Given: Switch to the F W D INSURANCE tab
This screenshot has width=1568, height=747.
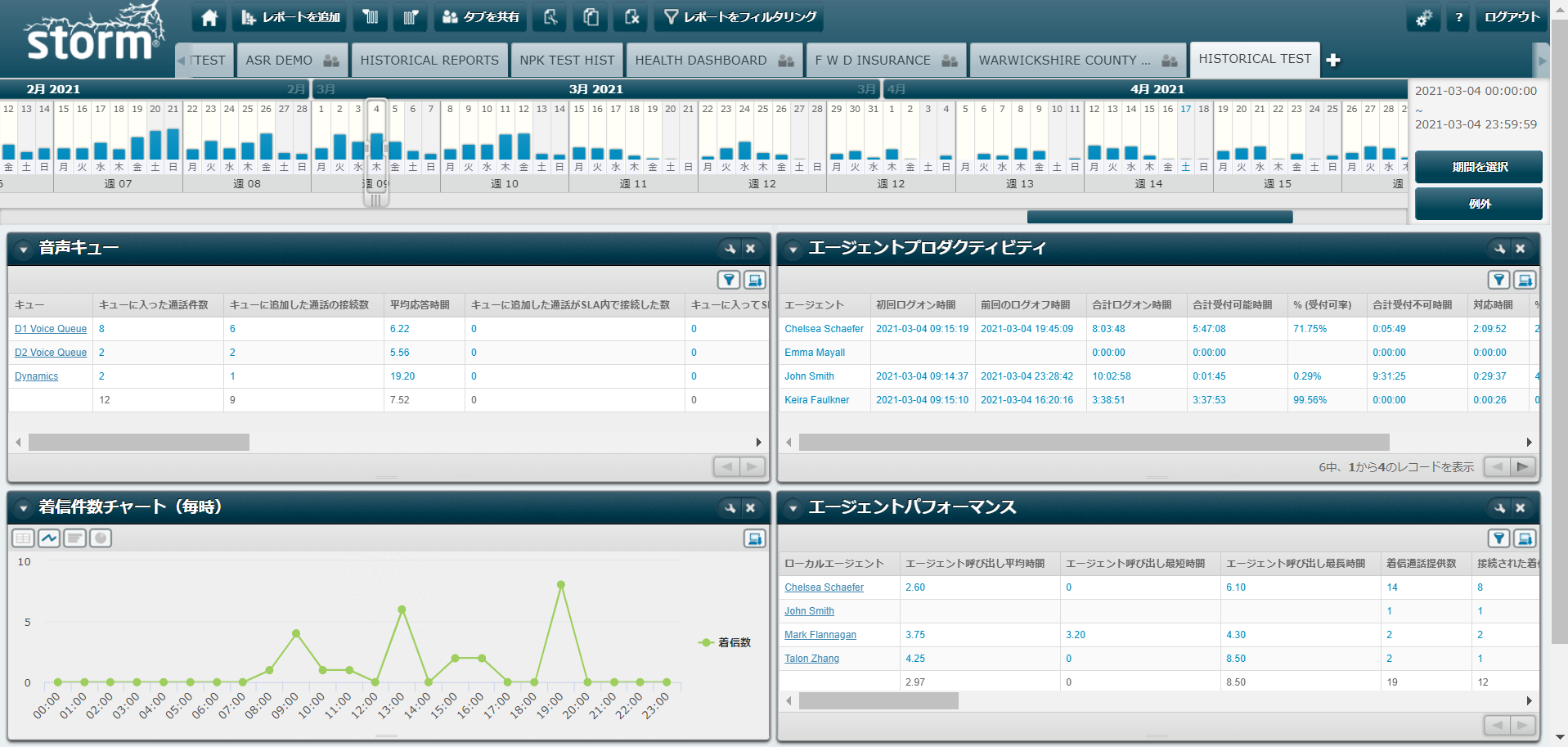Looking at the screenshot, I should coord(886,61).
